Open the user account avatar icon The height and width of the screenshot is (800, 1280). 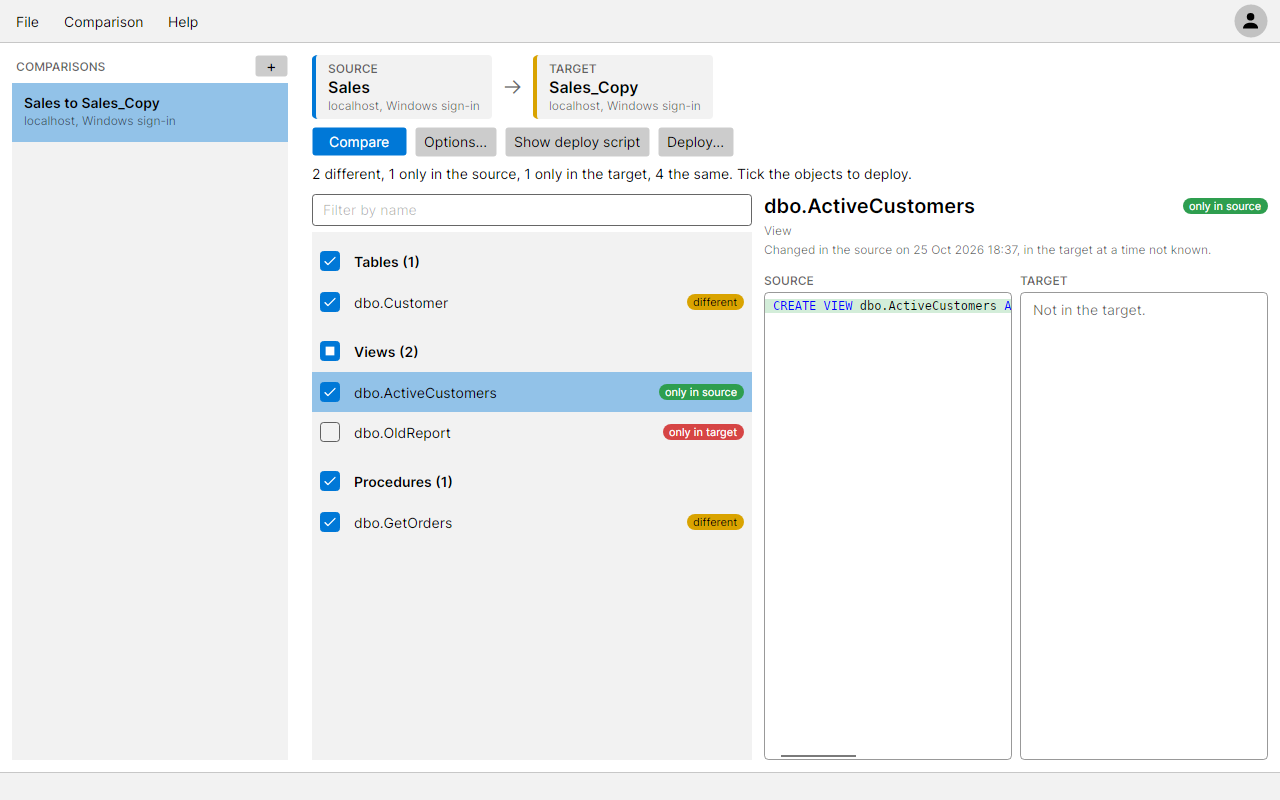pos(1250,21)
